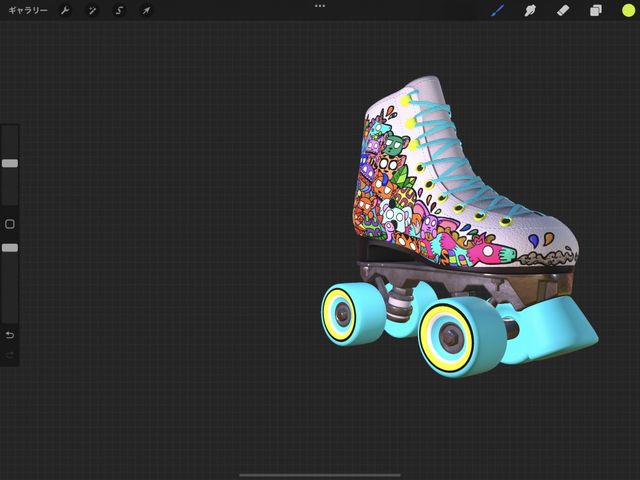Image resolution: width=640 pixels, height=480 pixels.
Task: Open the Actions wrench menu
Action: [x=65, y=11]
